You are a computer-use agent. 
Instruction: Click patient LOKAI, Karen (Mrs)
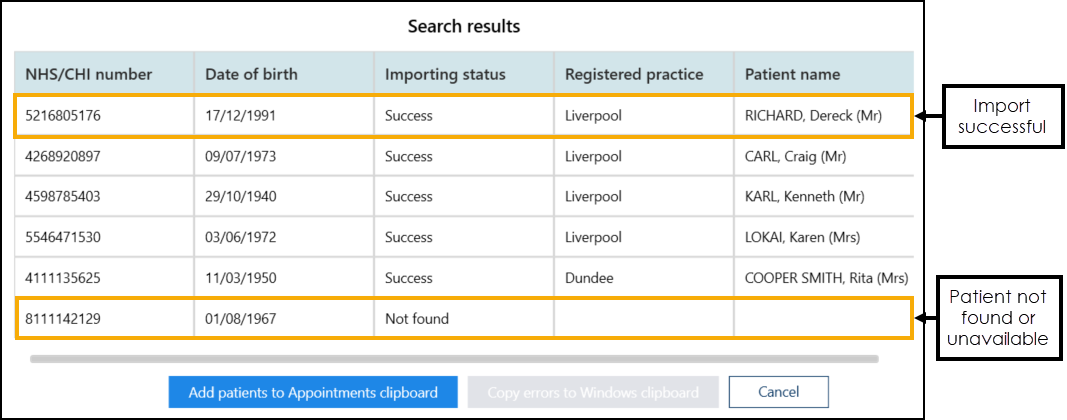802,238
